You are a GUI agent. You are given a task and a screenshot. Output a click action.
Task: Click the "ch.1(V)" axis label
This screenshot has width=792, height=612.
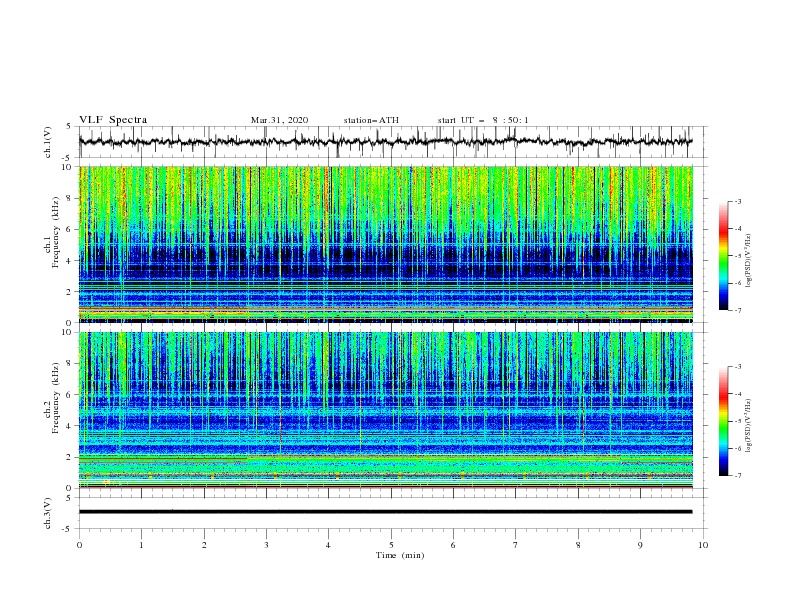click(48, 142)
